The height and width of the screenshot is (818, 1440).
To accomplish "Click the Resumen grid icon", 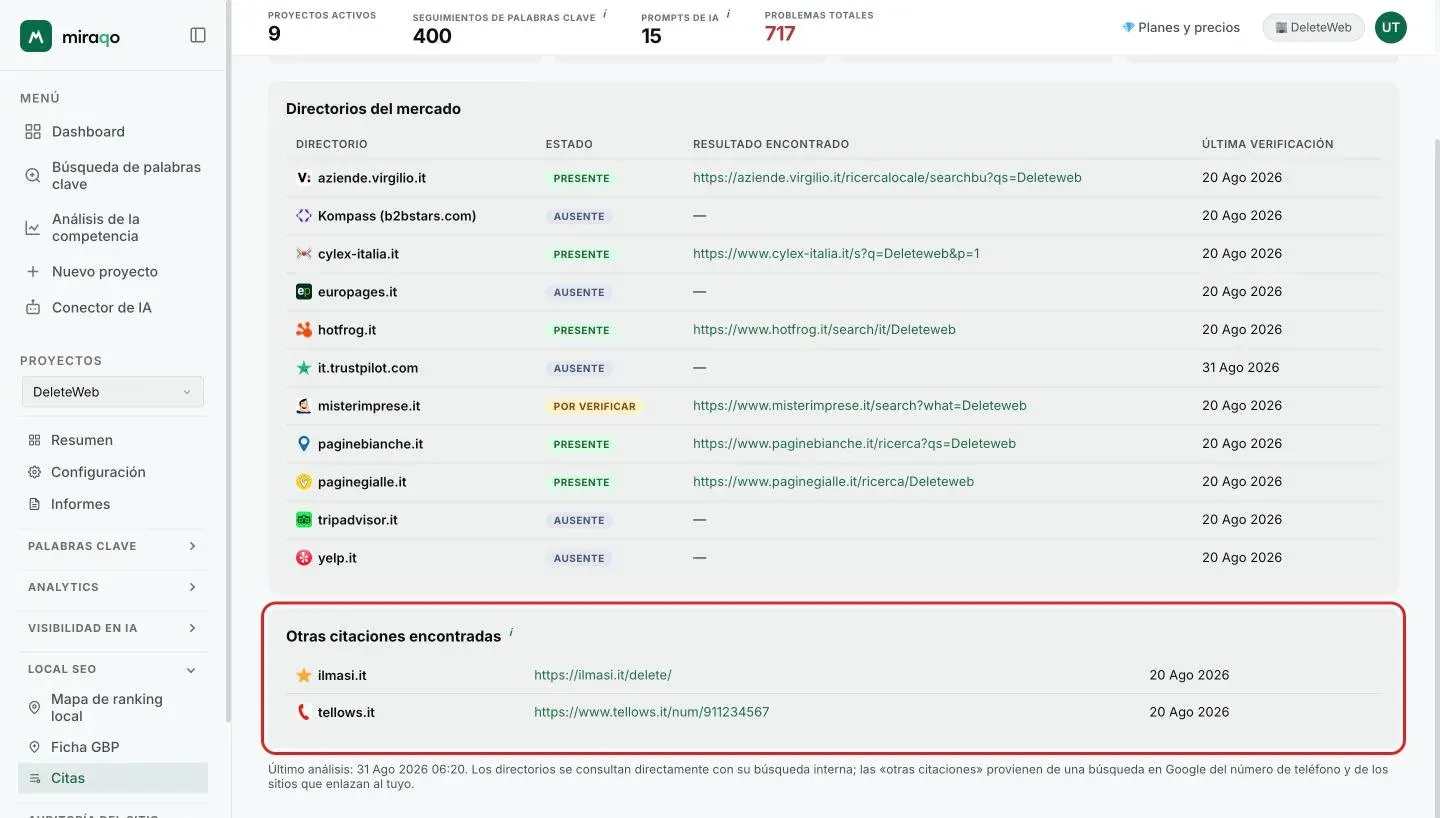I will [x=34, y=440].
